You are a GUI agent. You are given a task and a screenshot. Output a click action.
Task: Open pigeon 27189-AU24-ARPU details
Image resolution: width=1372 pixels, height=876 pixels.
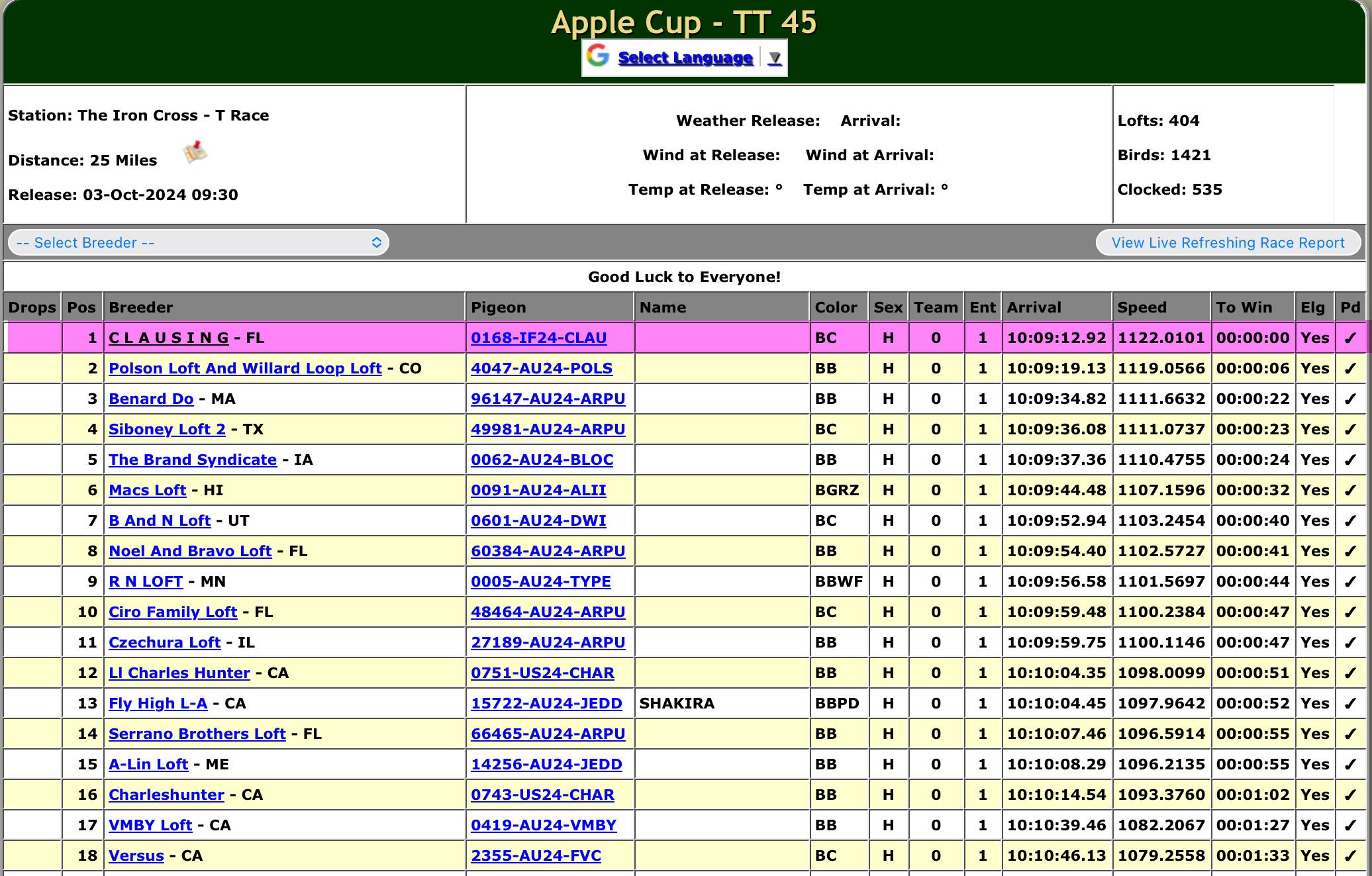click(x=548, y=642)
